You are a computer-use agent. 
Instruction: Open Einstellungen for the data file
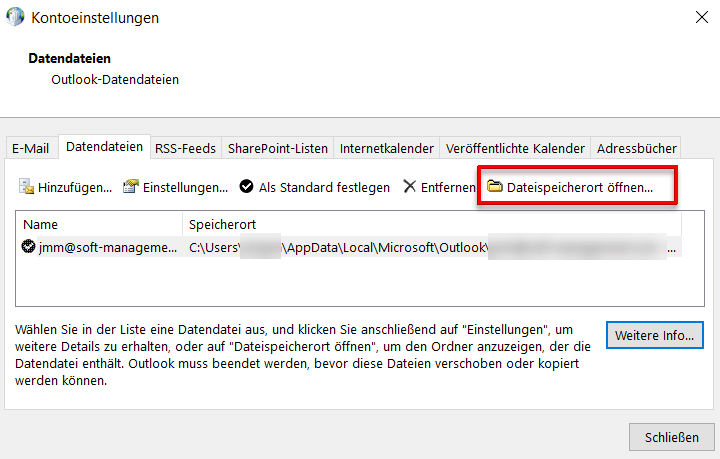[175, 187]
